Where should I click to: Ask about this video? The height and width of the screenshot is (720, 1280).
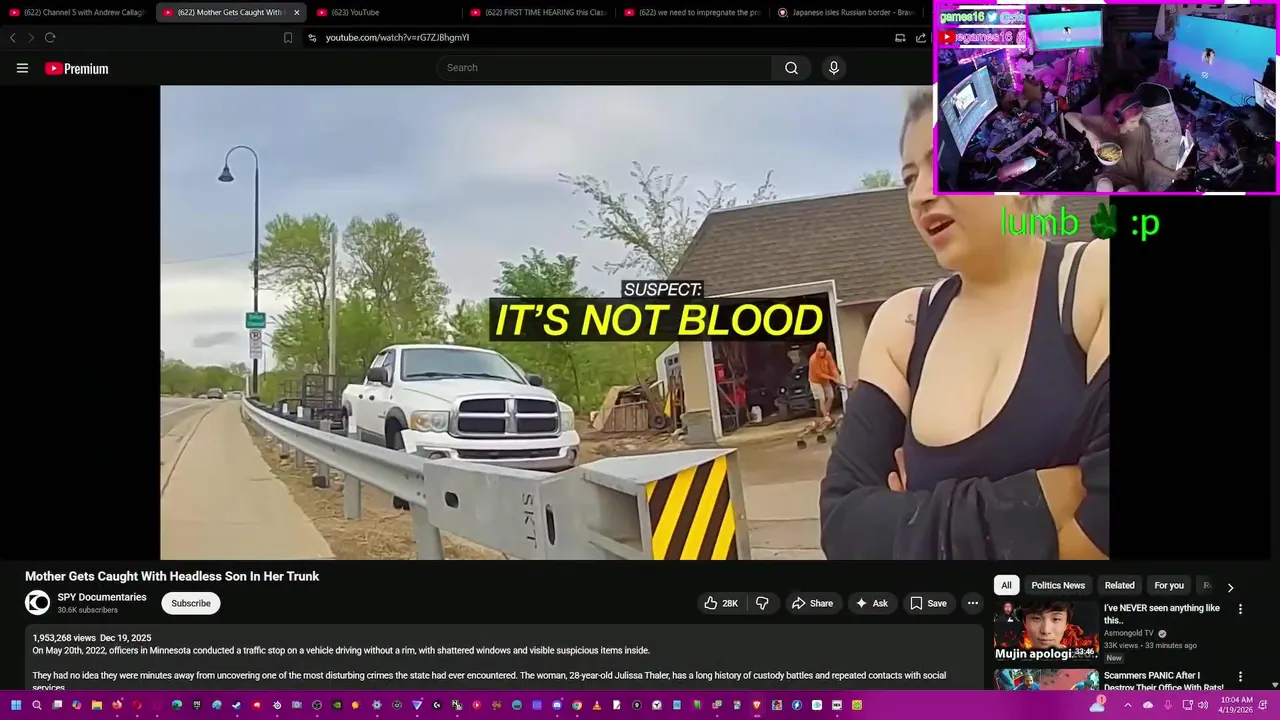(x=872, y=603)
